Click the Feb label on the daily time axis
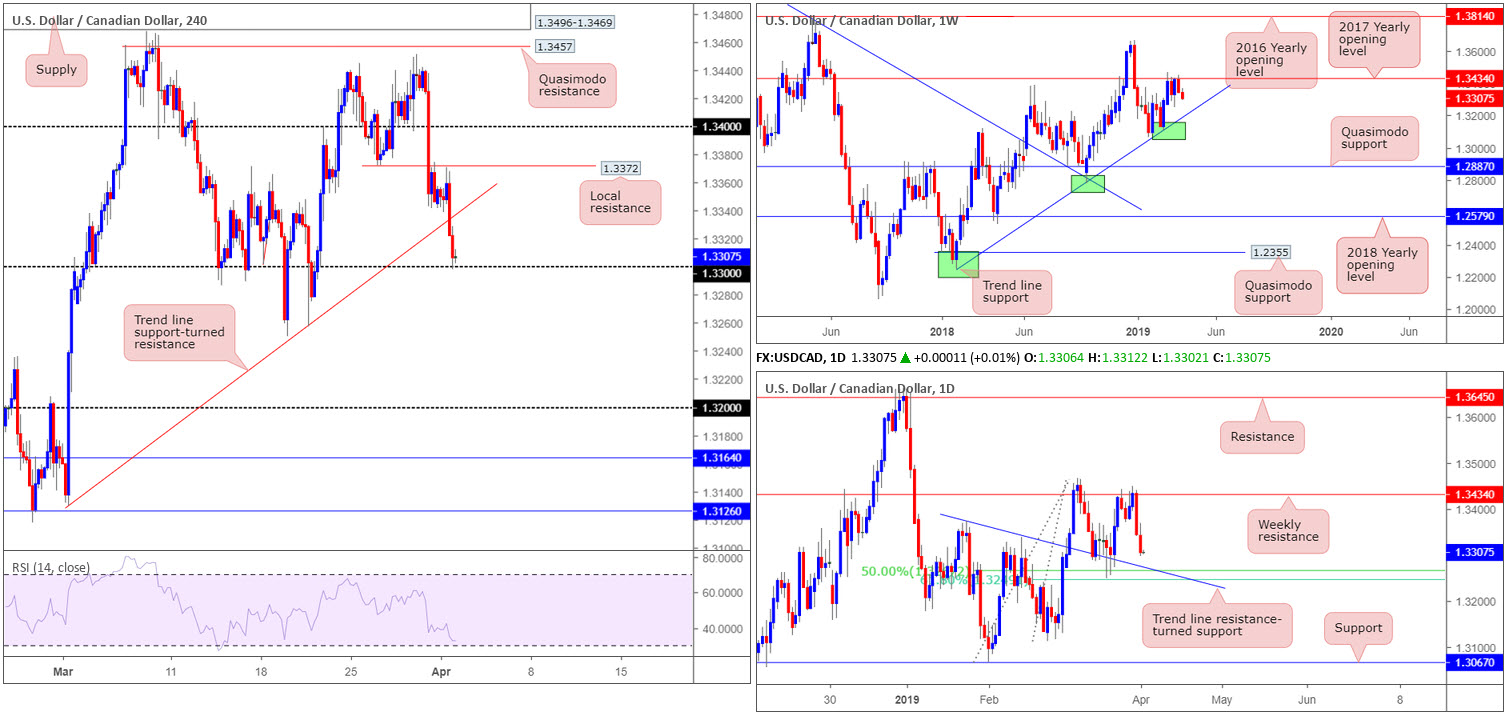Image resolution: width=1509 pixels, height=714 pixels. click(988, 699)
